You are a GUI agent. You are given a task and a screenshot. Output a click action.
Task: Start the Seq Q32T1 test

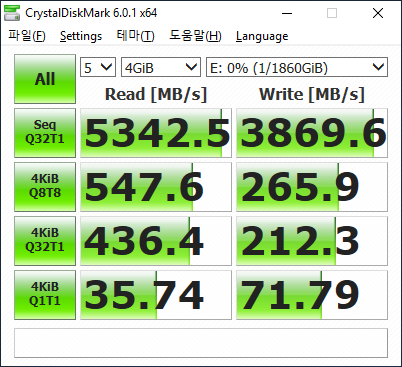45,133
